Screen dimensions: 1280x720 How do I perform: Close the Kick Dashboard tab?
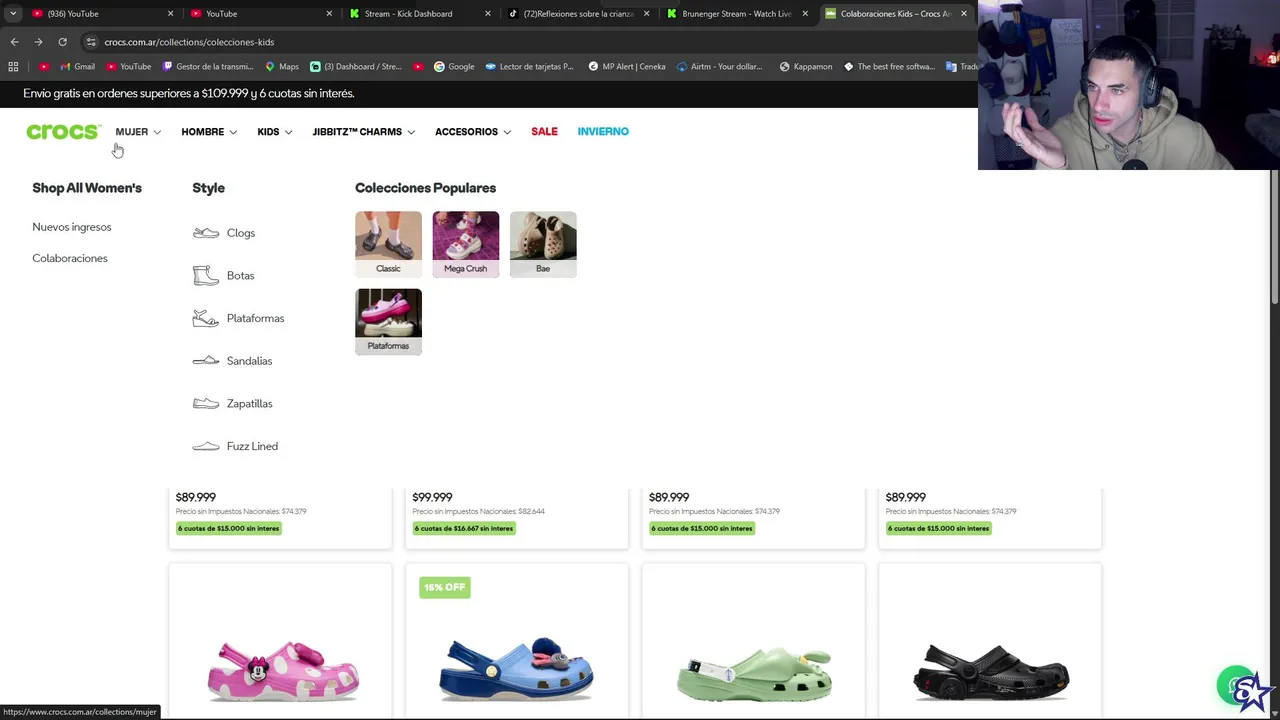pyautogui.click(x=488, y=14)
